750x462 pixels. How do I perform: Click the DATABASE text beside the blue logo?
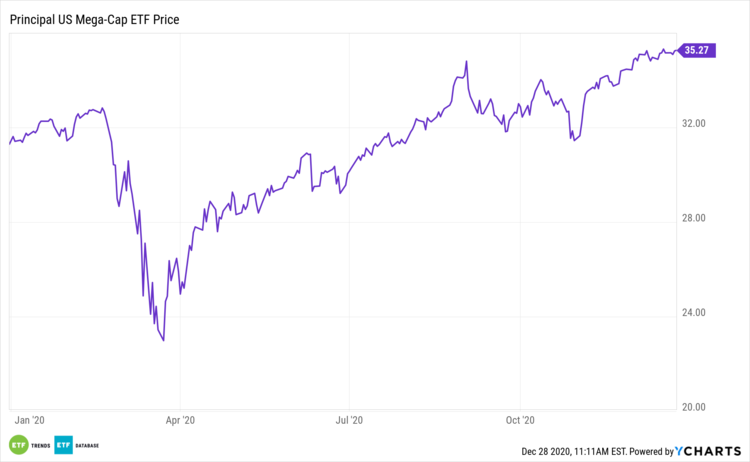[x=87, y=445]
